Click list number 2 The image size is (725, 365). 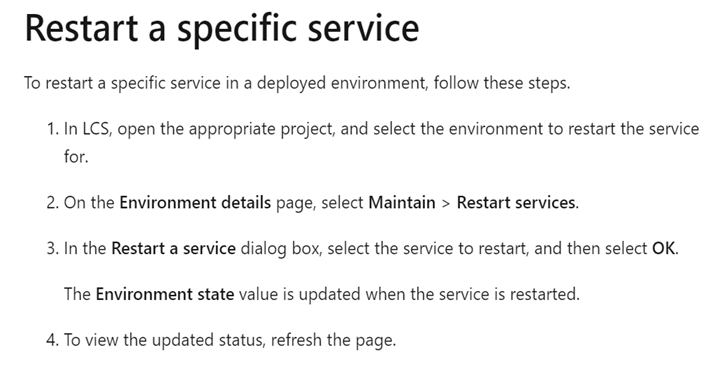point(52,203)
